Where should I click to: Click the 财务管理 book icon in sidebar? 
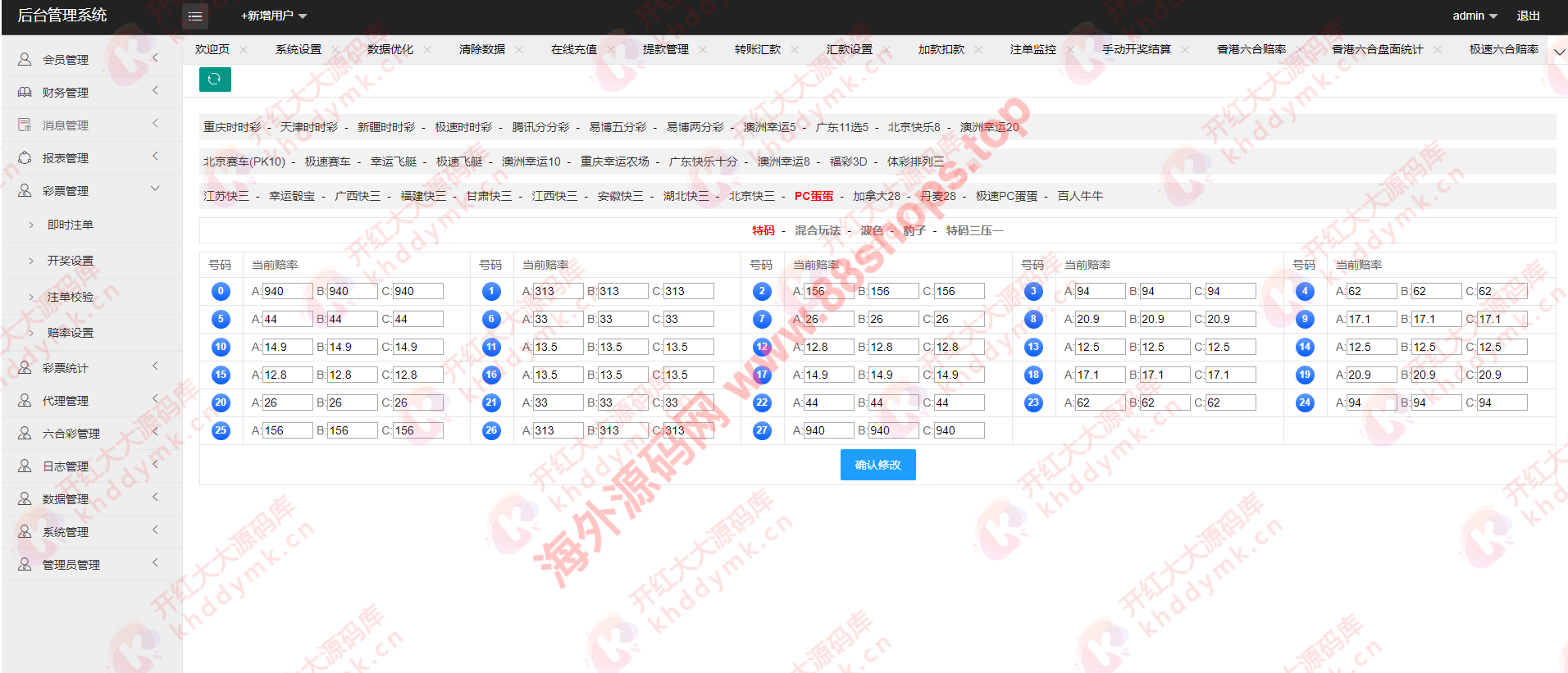(25, 92)
